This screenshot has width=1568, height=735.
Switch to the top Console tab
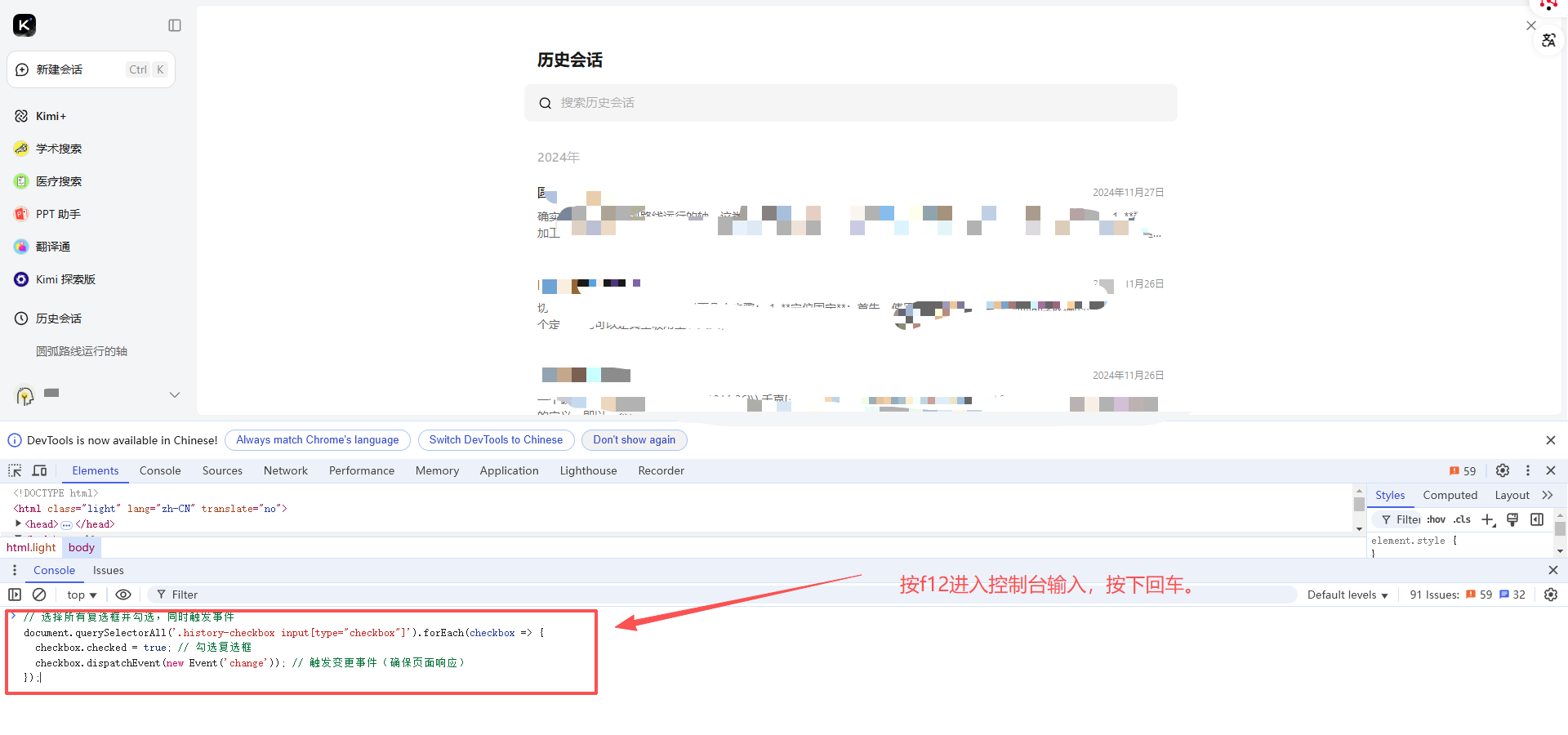(x=160, y=471)
